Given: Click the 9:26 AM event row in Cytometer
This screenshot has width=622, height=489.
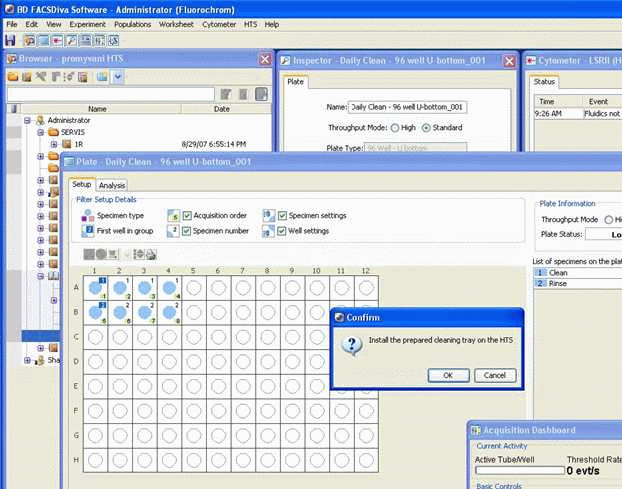Looking at the screenshot, I should (x=578, y=114).
